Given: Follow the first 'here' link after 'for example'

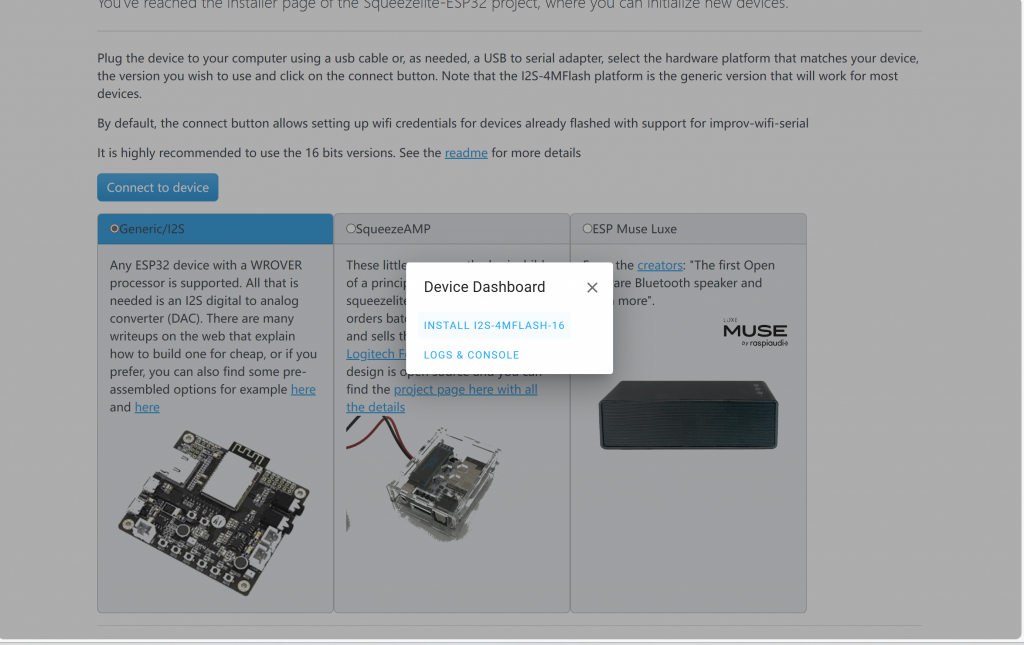Looking at the screenshot, I should (303, 389).
